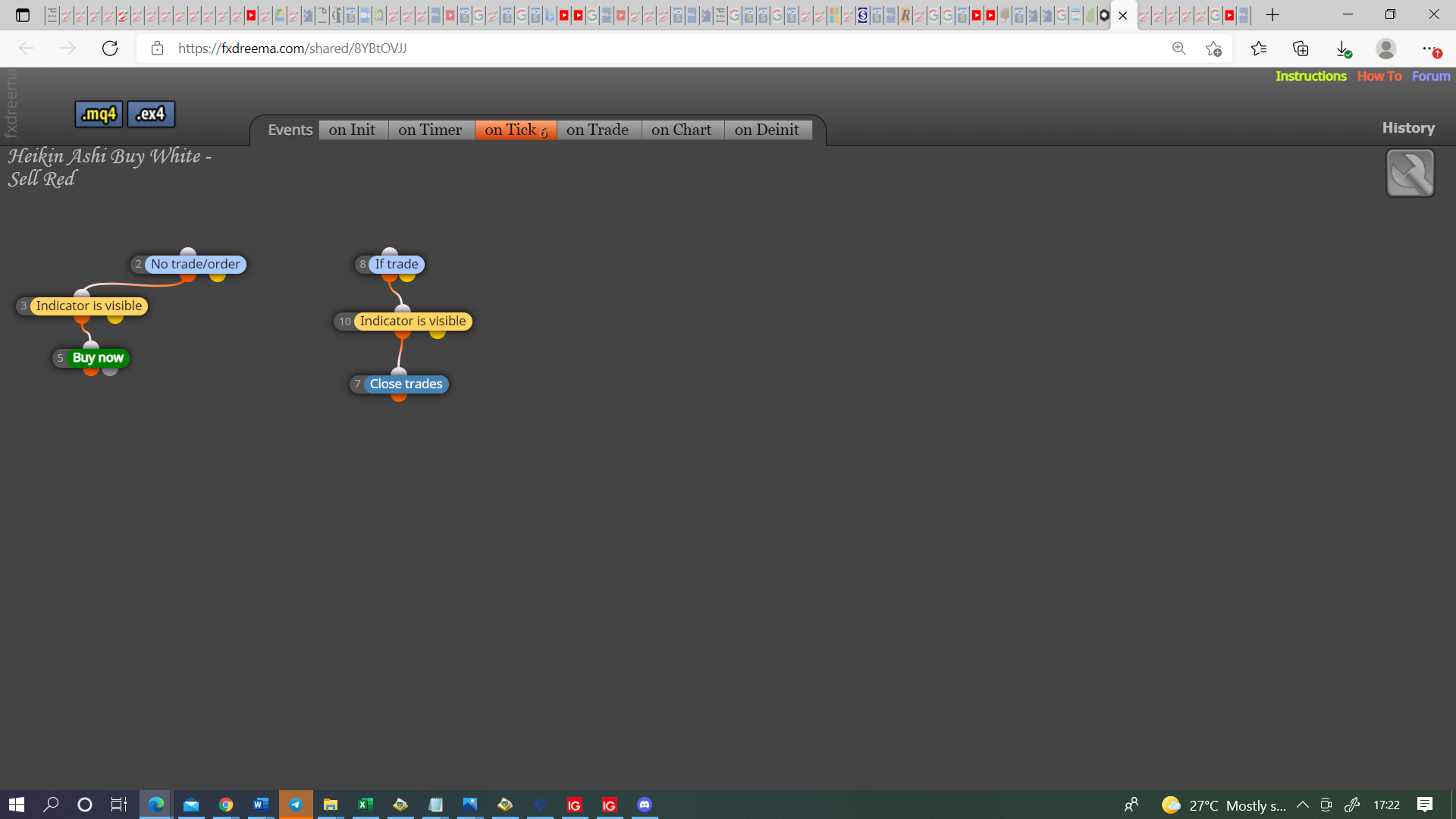Open the Forum link
This screenshot has width=1456, height=819.
1431,76
